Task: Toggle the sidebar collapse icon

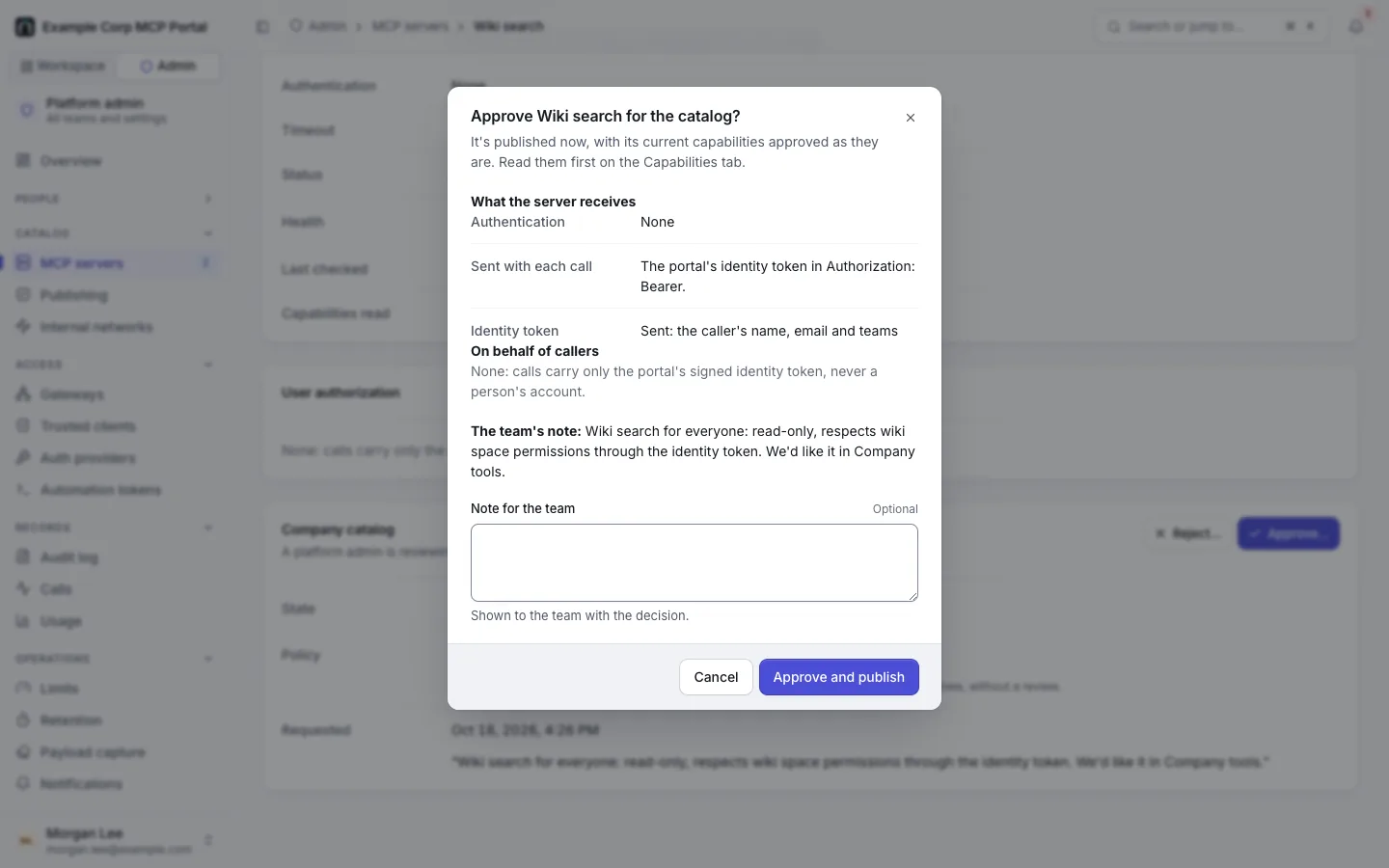Action: point(262,27)
